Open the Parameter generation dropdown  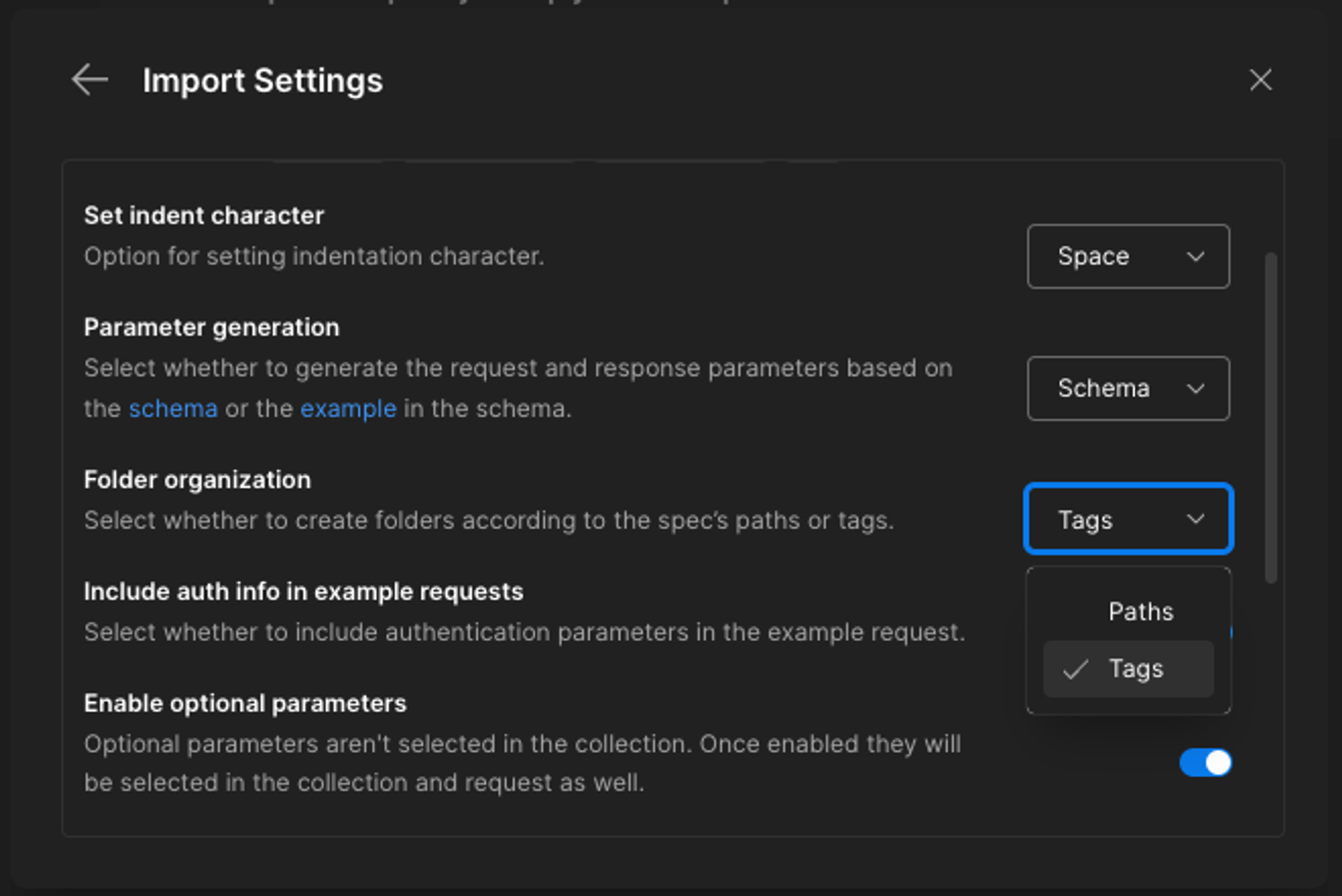pos(1128,388)
